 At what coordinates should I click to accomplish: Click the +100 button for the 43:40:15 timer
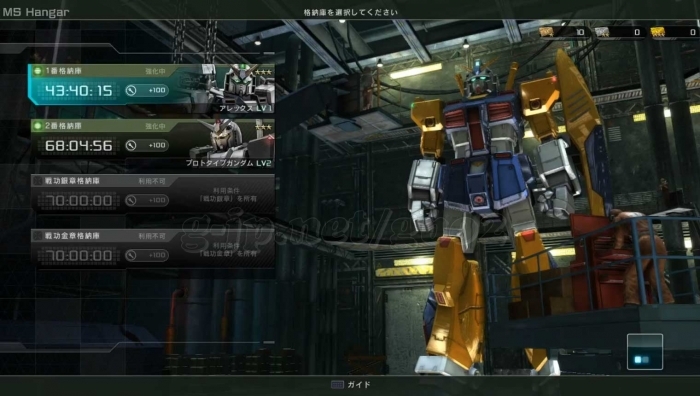157,91
